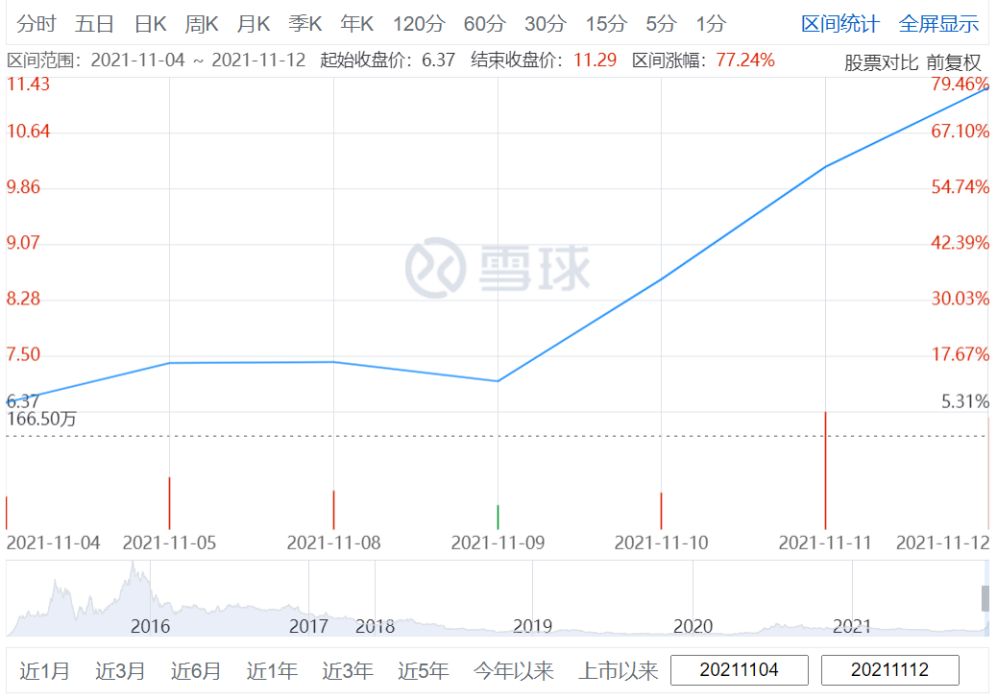Open the 日K candlestick view
Screen dimensions: 997x700
(x=150, y=24)
